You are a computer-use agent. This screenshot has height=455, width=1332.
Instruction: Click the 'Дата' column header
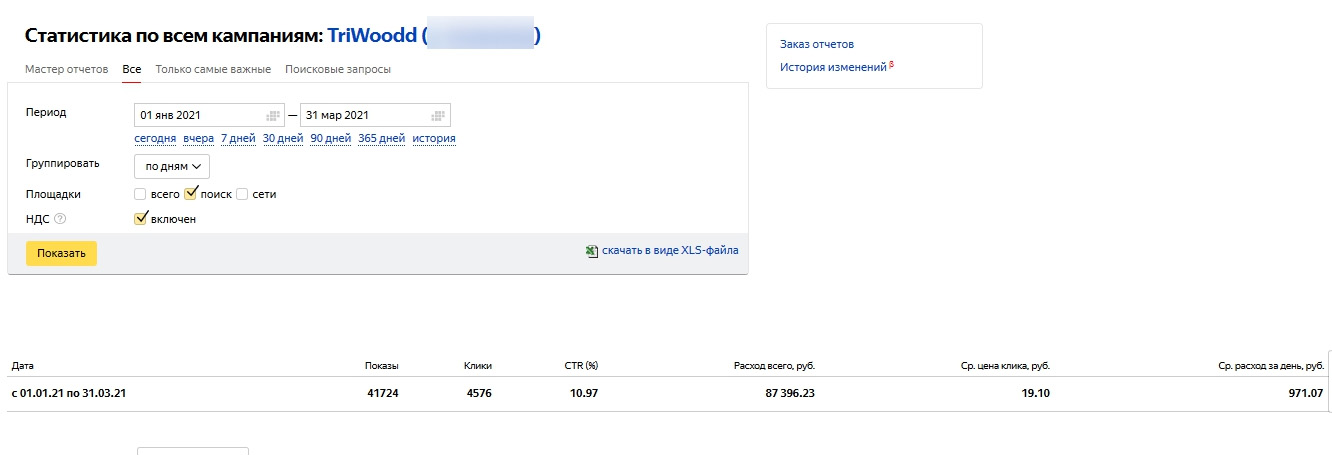click(23, 366)
